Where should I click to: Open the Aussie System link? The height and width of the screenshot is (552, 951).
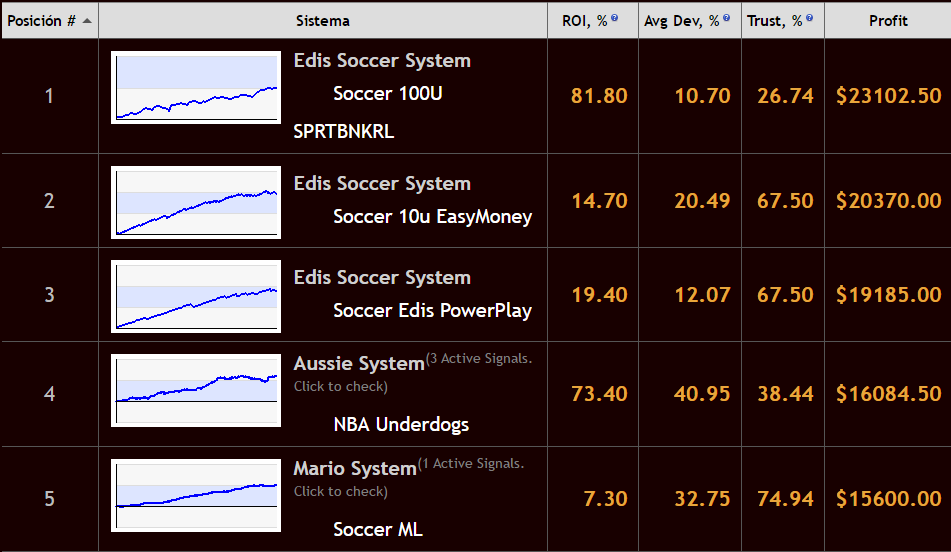point(359,363)
